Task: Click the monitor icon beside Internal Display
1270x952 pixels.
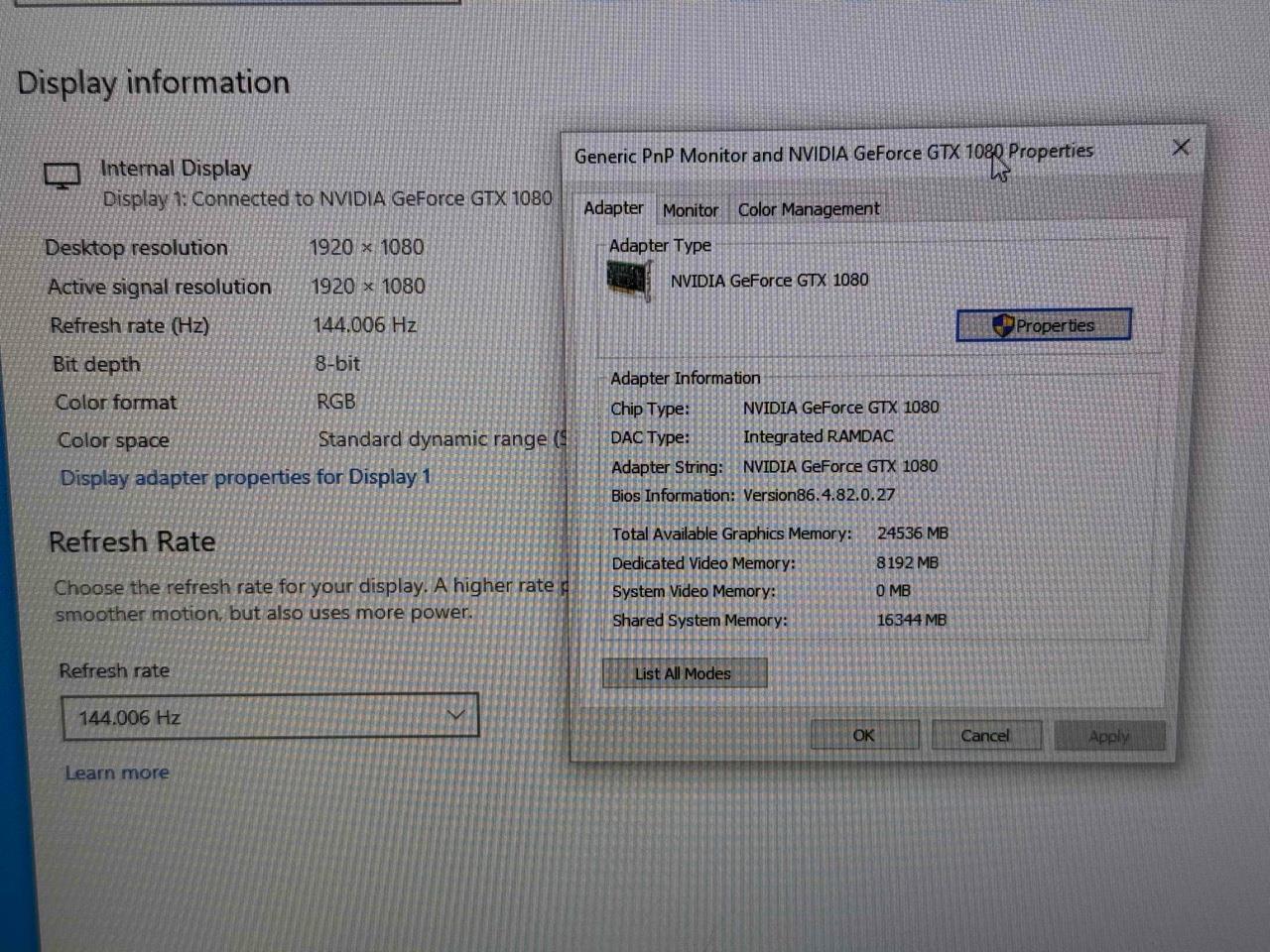Action: pyautogui.click(x=62, y=177)
